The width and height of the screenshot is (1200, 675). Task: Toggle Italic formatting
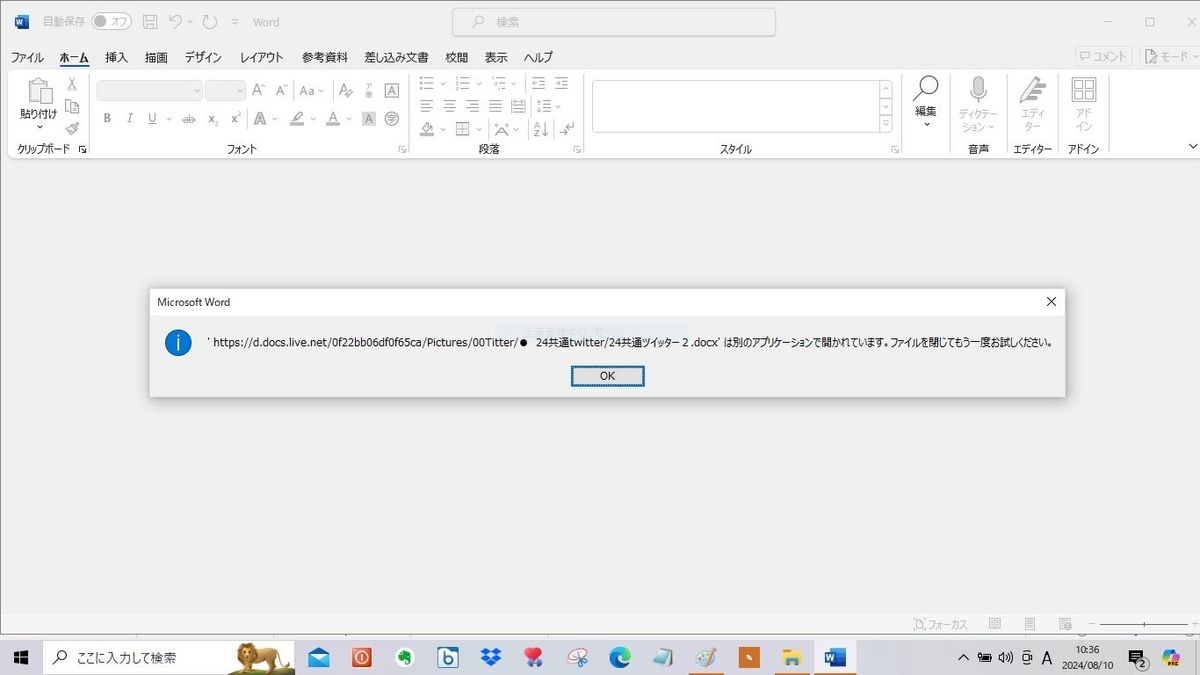[x=130, y=118]
